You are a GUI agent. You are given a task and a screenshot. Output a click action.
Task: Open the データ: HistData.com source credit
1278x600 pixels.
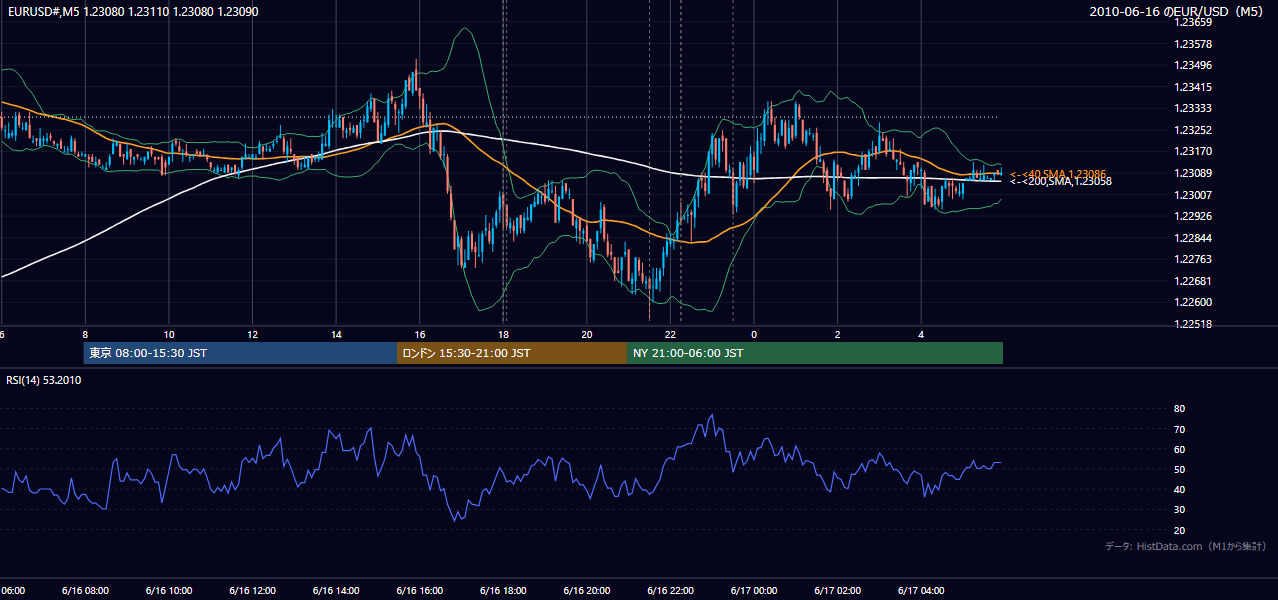point(1186,546)
